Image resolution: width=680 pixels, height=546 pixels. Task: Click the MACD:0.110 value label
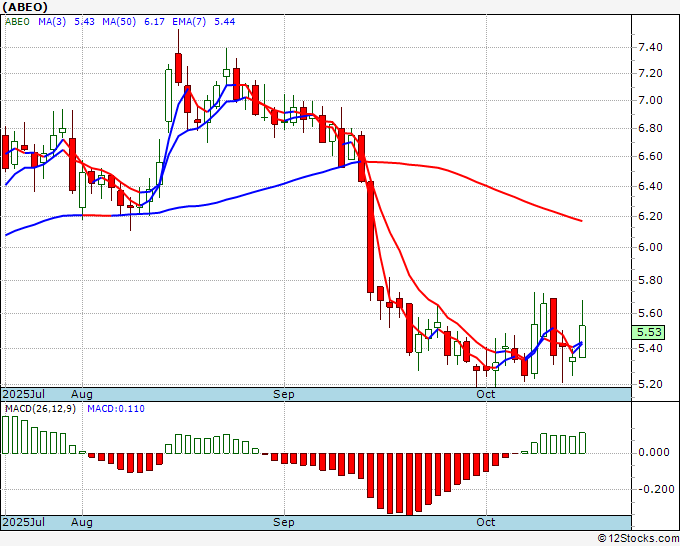tap(116, 409)
